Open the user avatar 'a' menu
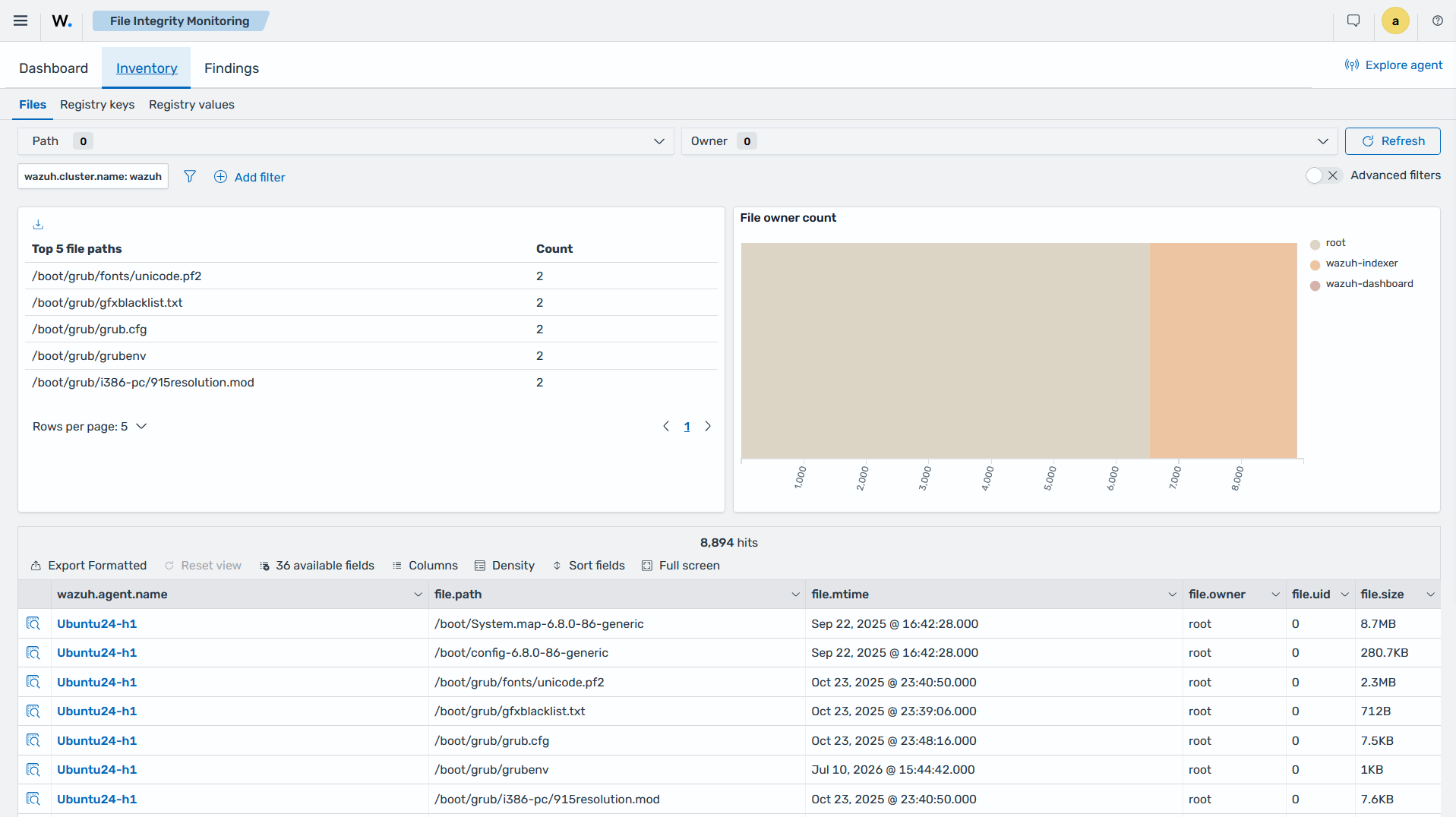Image resolution: width=1456 pixels, height=817 pixels. (x=1395, y=21)
